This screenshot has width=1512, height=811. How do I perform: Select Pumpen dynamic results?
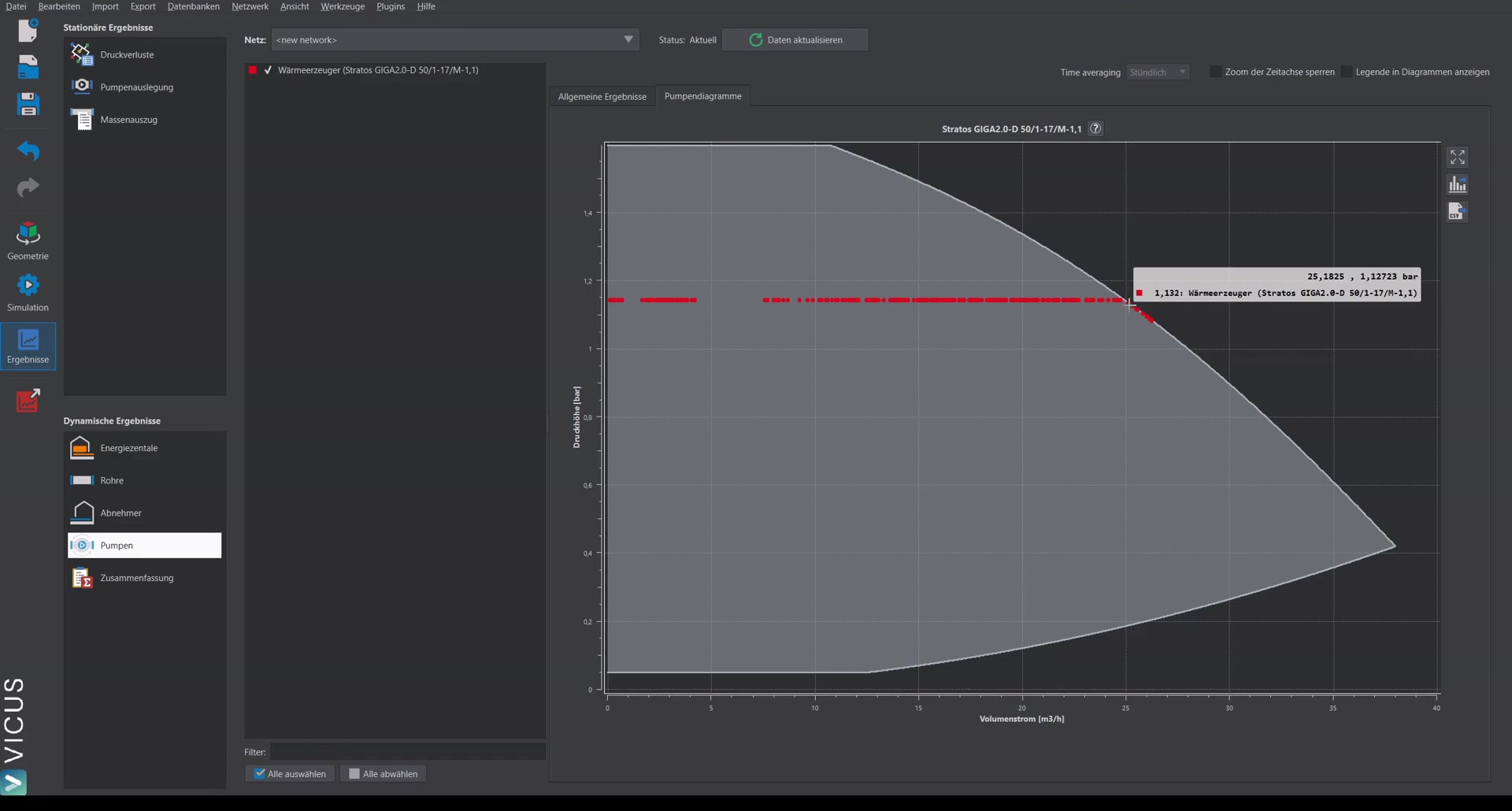tap(145, 546)
